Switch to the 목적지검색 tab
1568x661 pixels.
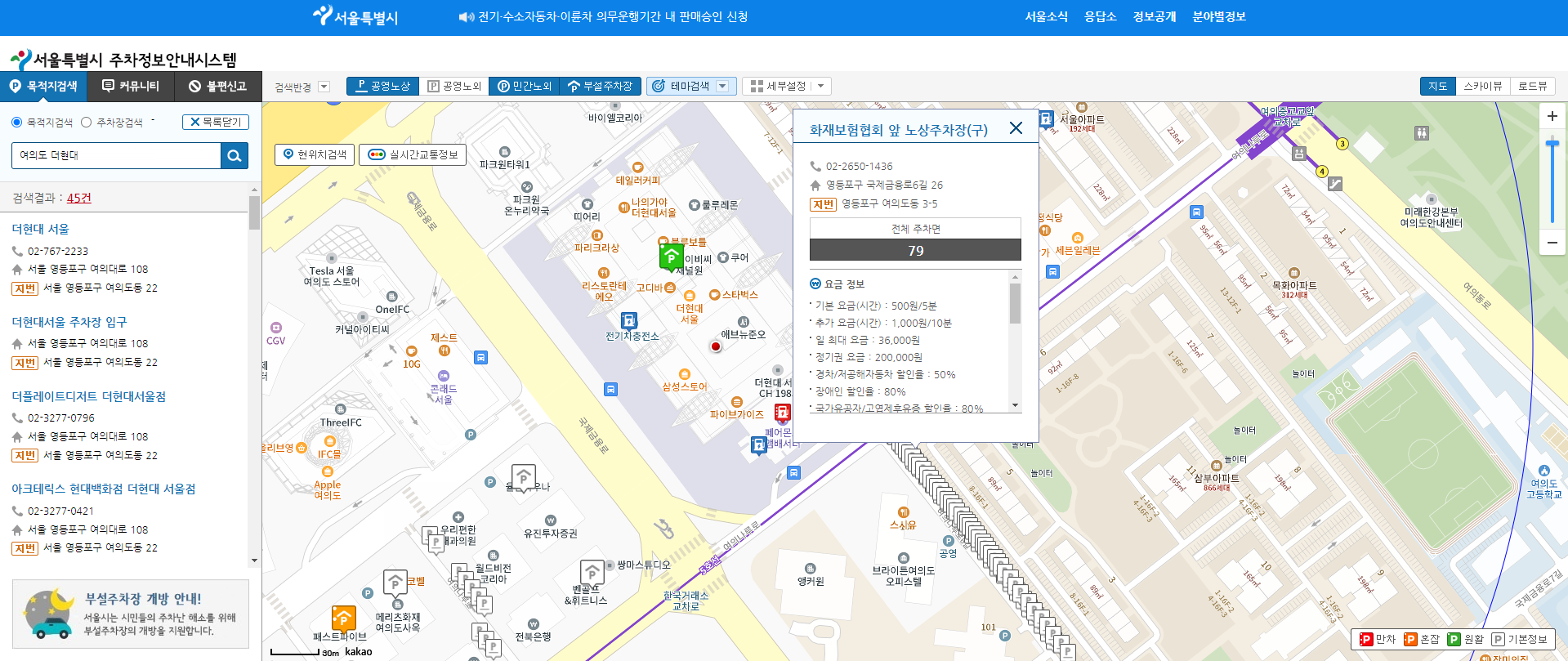point(43,86)
